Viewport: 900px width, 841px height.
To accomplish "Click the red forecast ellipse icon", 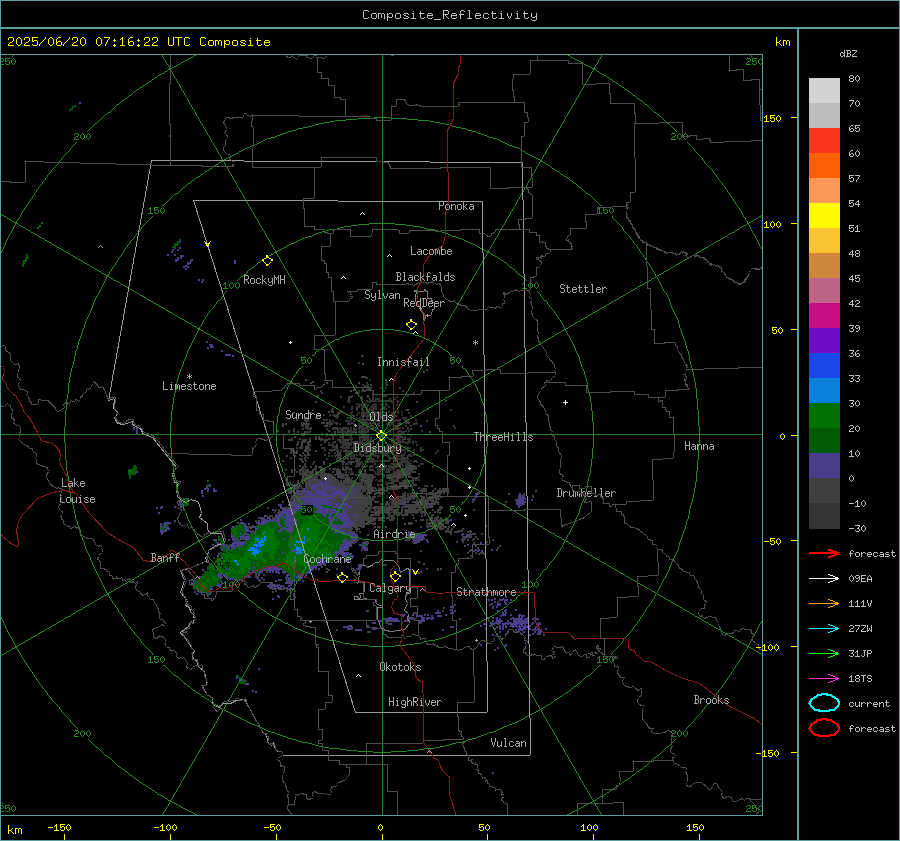I will (824, 728).
